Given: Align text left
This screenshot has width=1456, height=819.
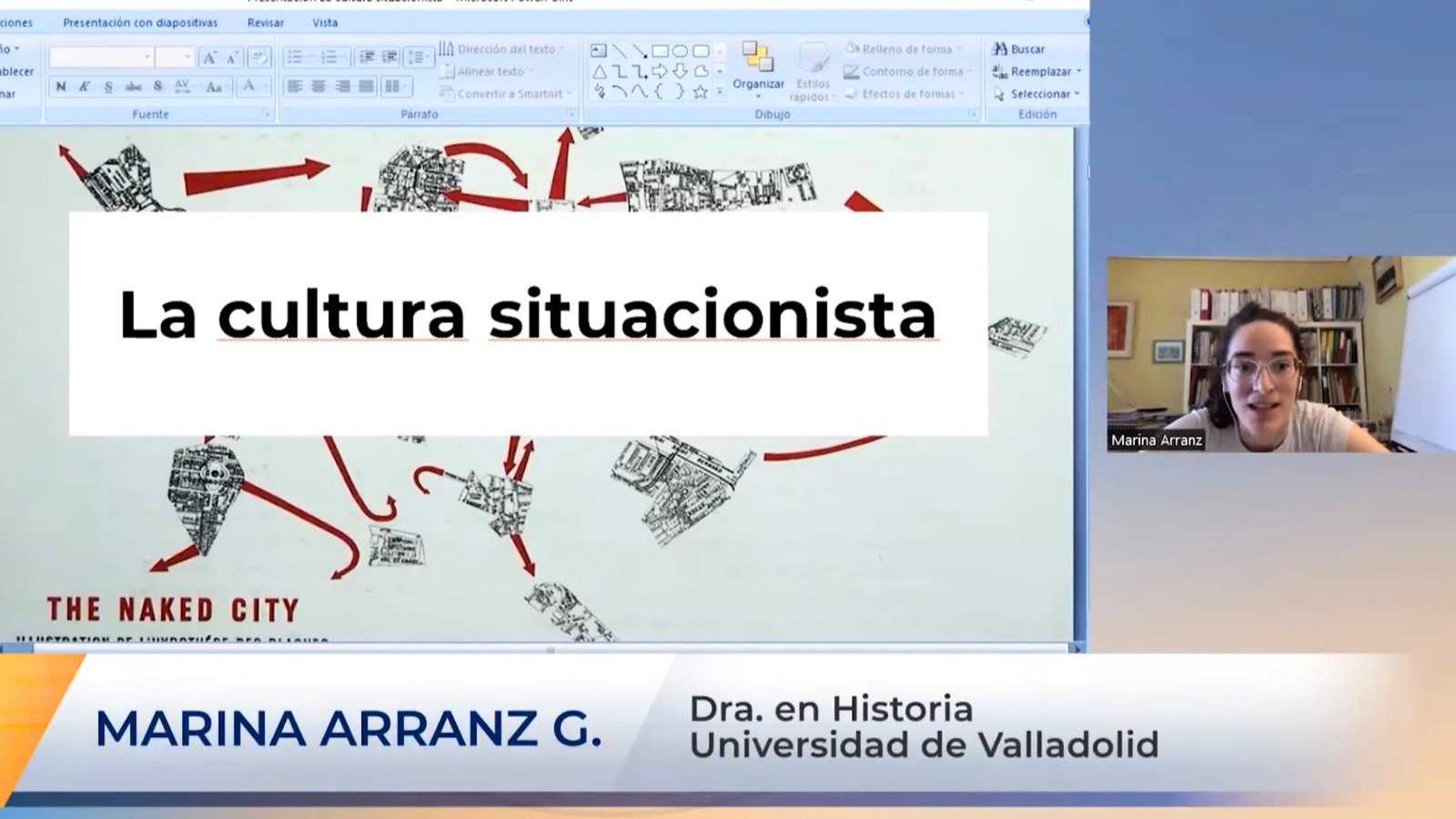Looking at the screenshot, I should tap(295, 86).
